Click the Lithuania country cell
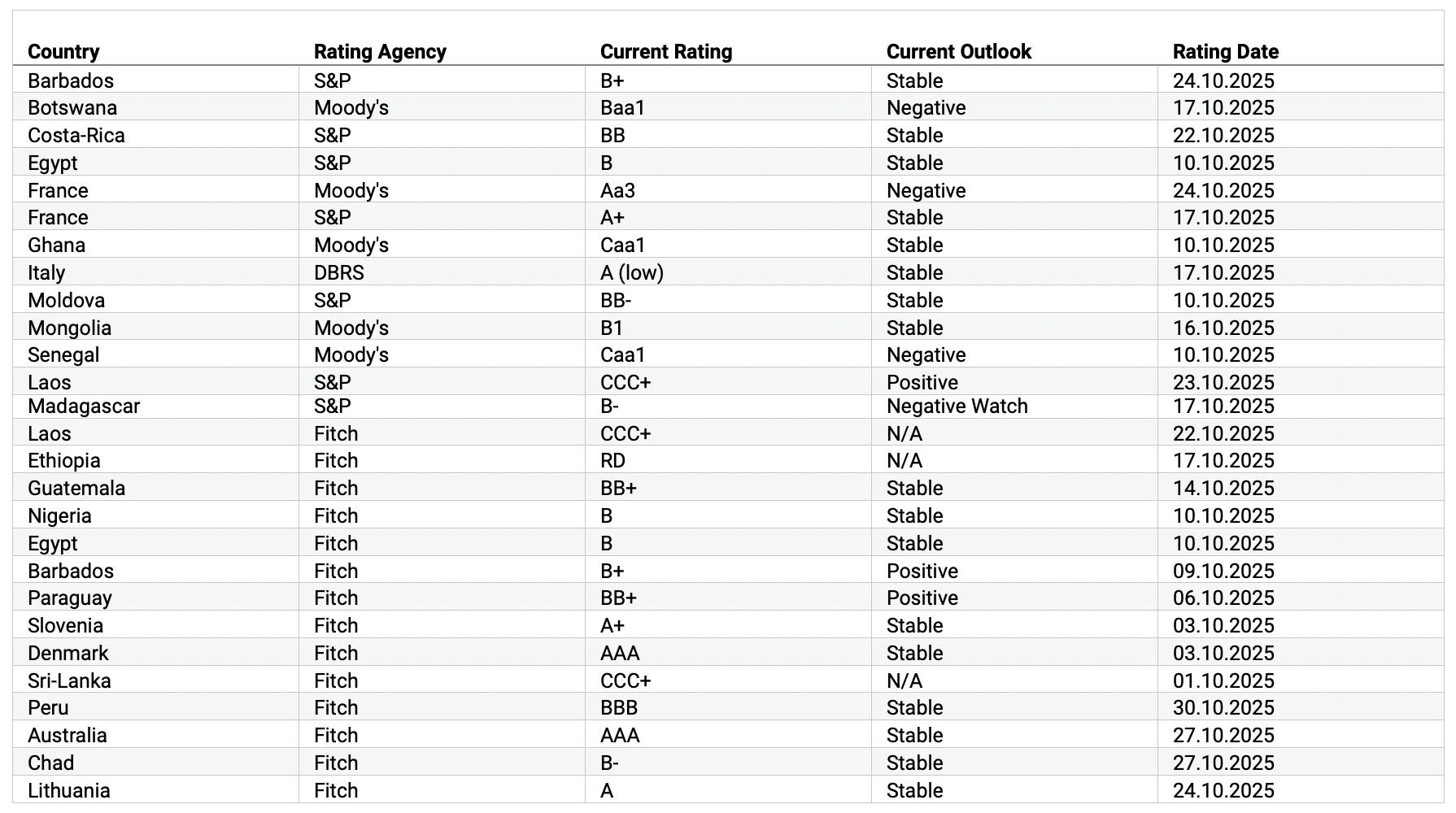 69,791
